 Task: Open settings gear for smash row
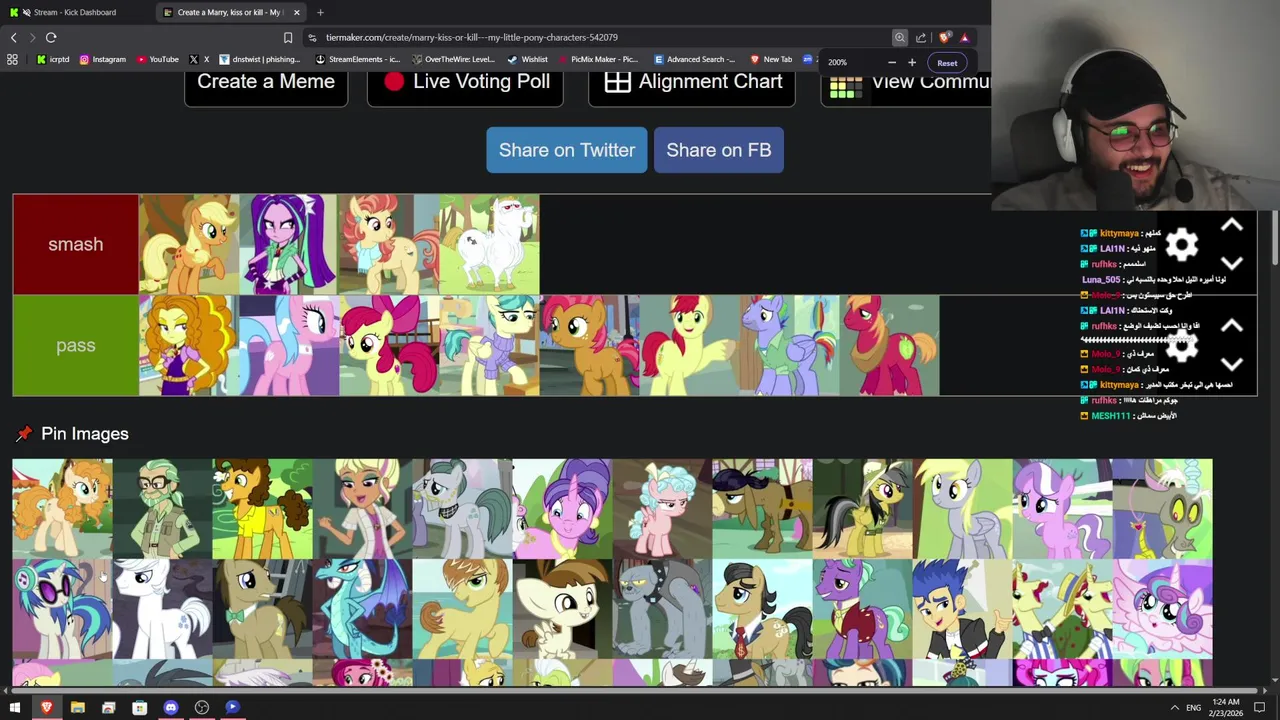pyautogui.click(x=1182, y=244)
